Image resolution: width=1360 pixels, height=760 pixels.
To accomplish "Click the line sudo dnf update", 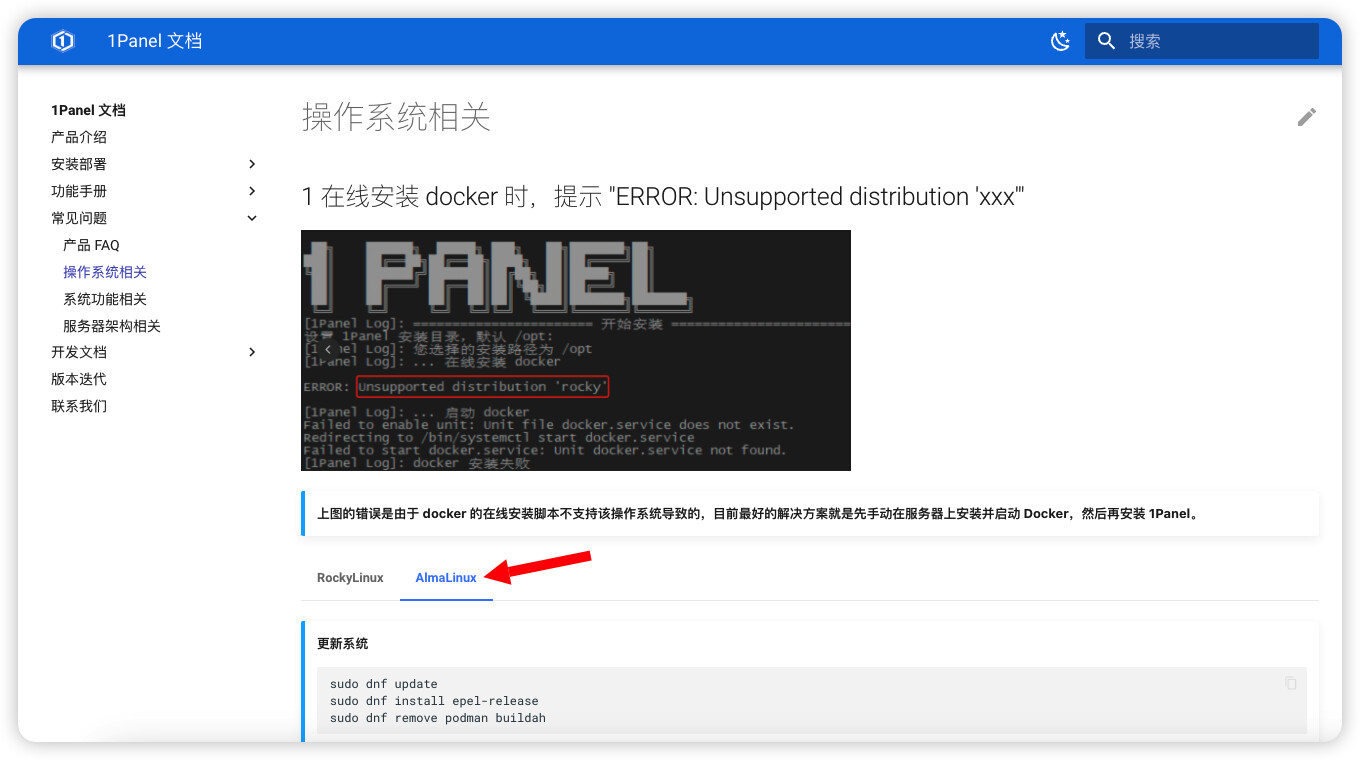I will [x=384, y=684].
